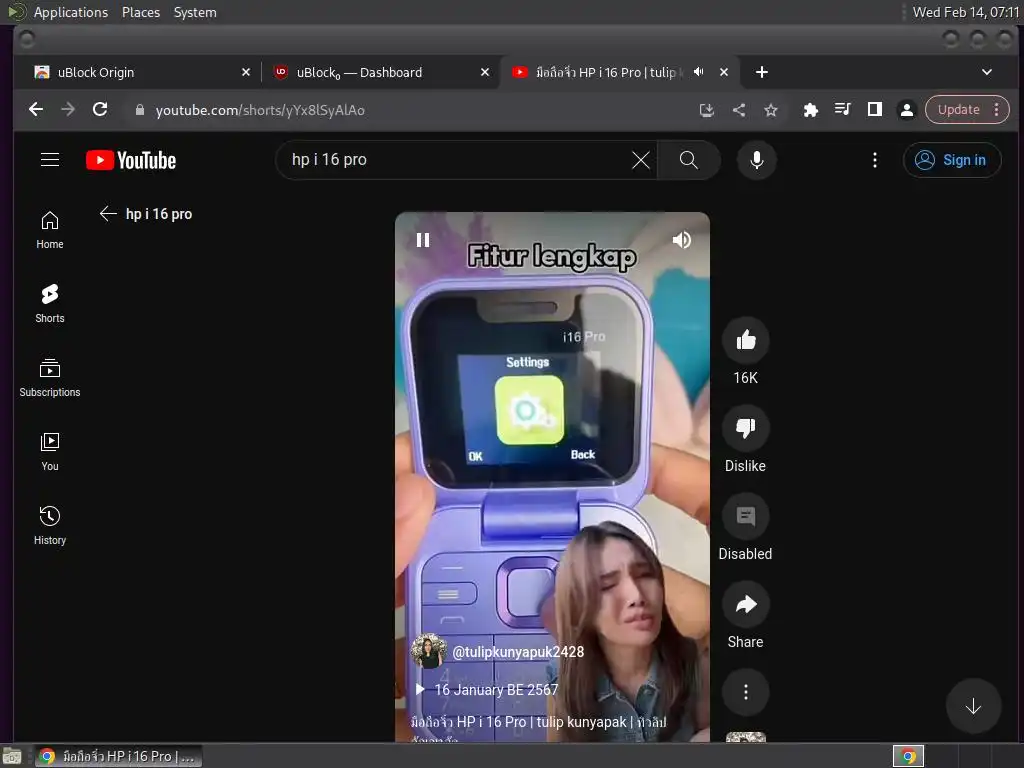Screen dimensions: 1024x768
Task: Open the Places menu
Action: click(x=140, y=12)
